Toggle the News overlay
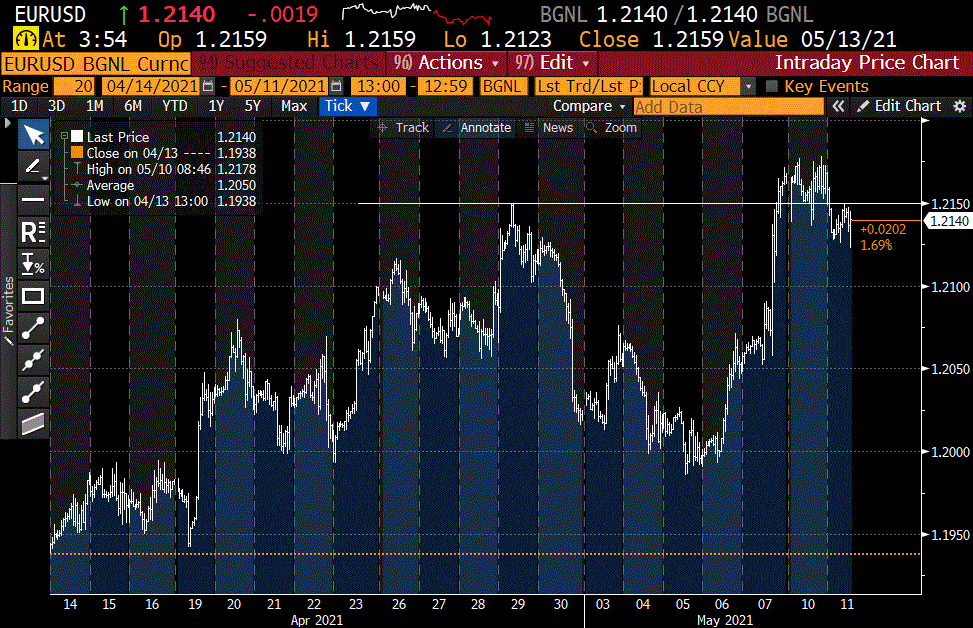The height and width of the screenshot is (628, 973). (x=549, y=128)
